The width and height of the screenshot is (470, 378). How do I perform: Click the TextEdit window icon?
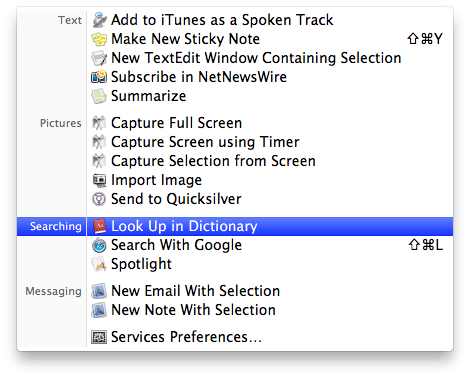click(99, 58)
